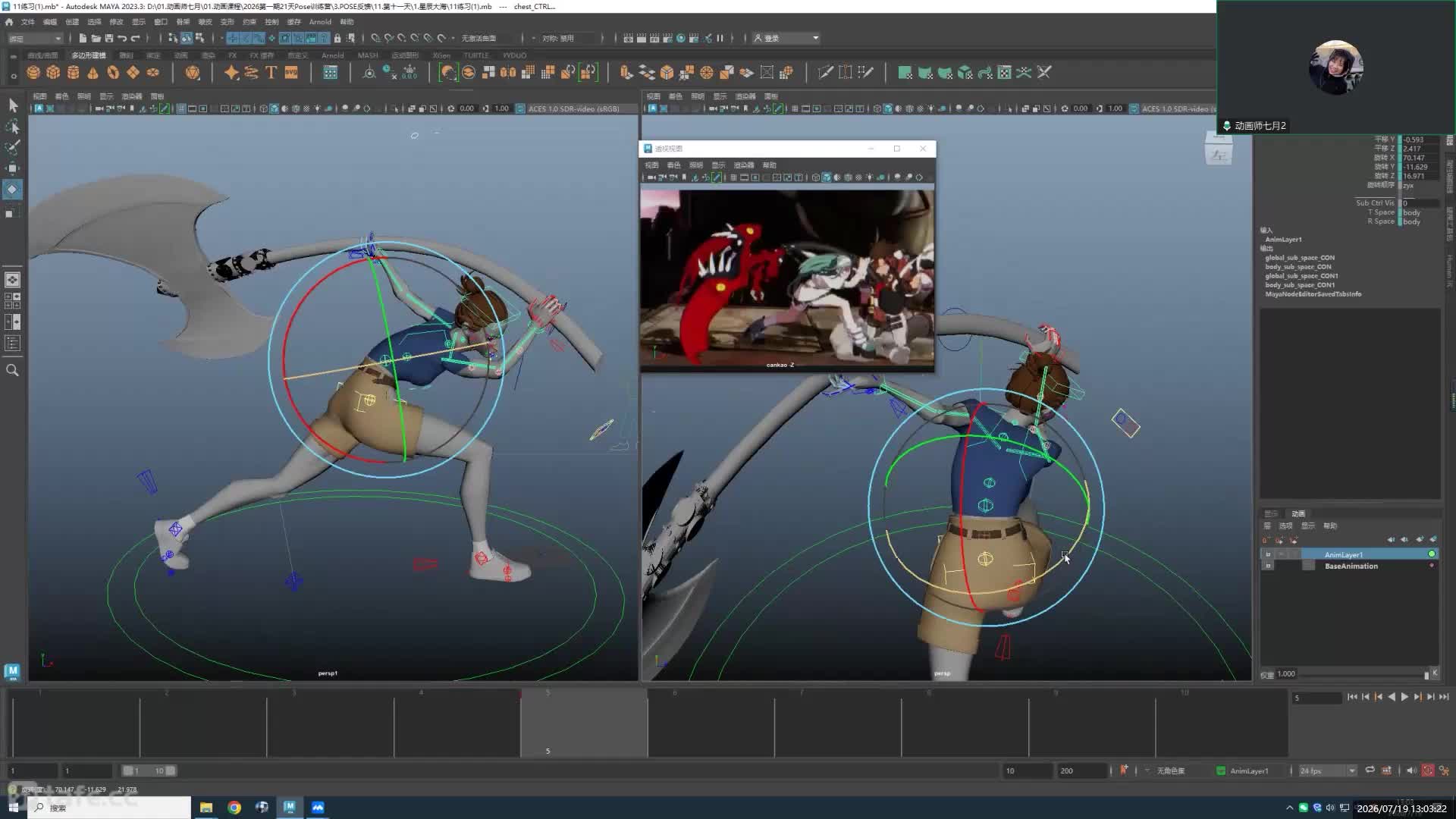This screenshot has width=1456, height=819.
Task: Open the menu set dropdown in the status line
Action: 35,38
